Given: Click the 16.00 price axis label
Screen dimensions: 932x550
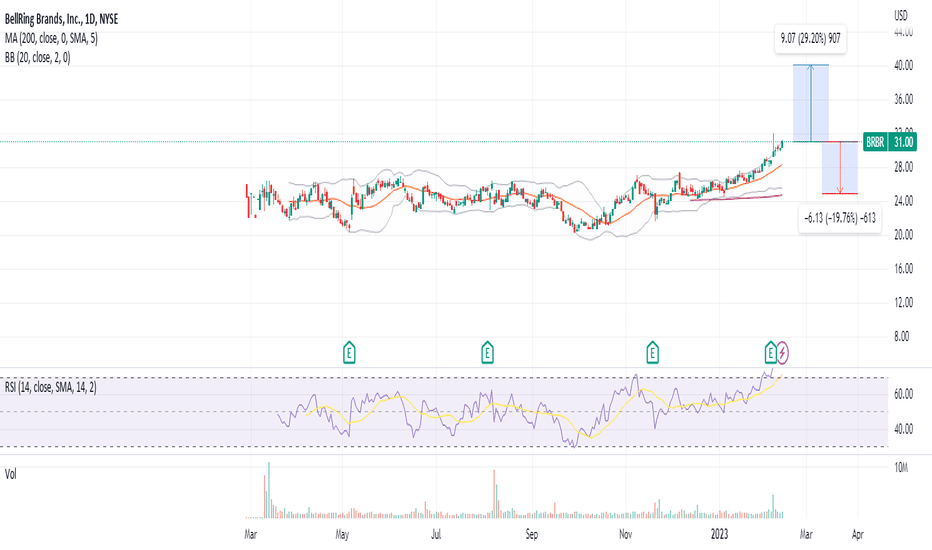Looking at the screenshot, I should 903,269.
